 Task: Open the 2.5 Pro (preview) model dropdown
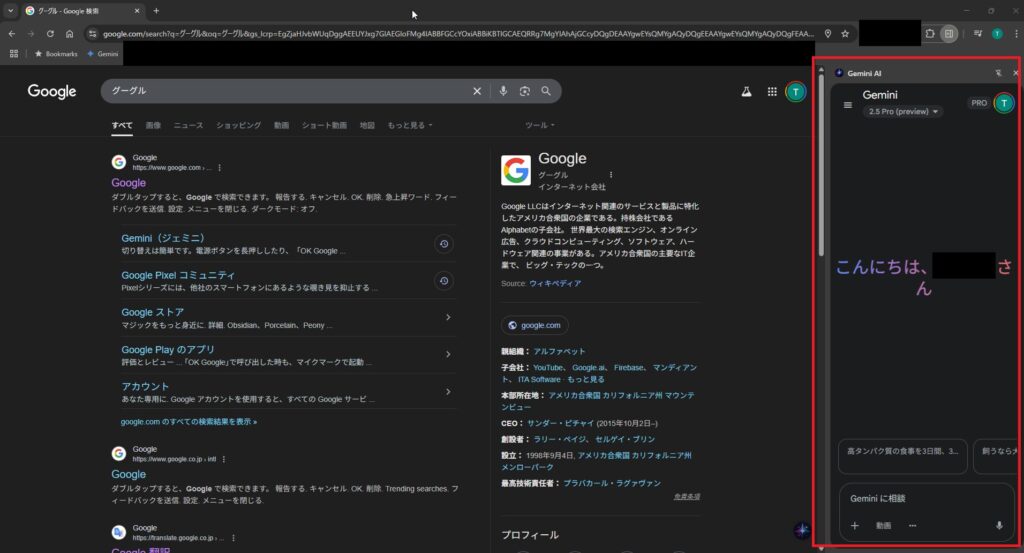pyautogui.click(x=903, y=112)
